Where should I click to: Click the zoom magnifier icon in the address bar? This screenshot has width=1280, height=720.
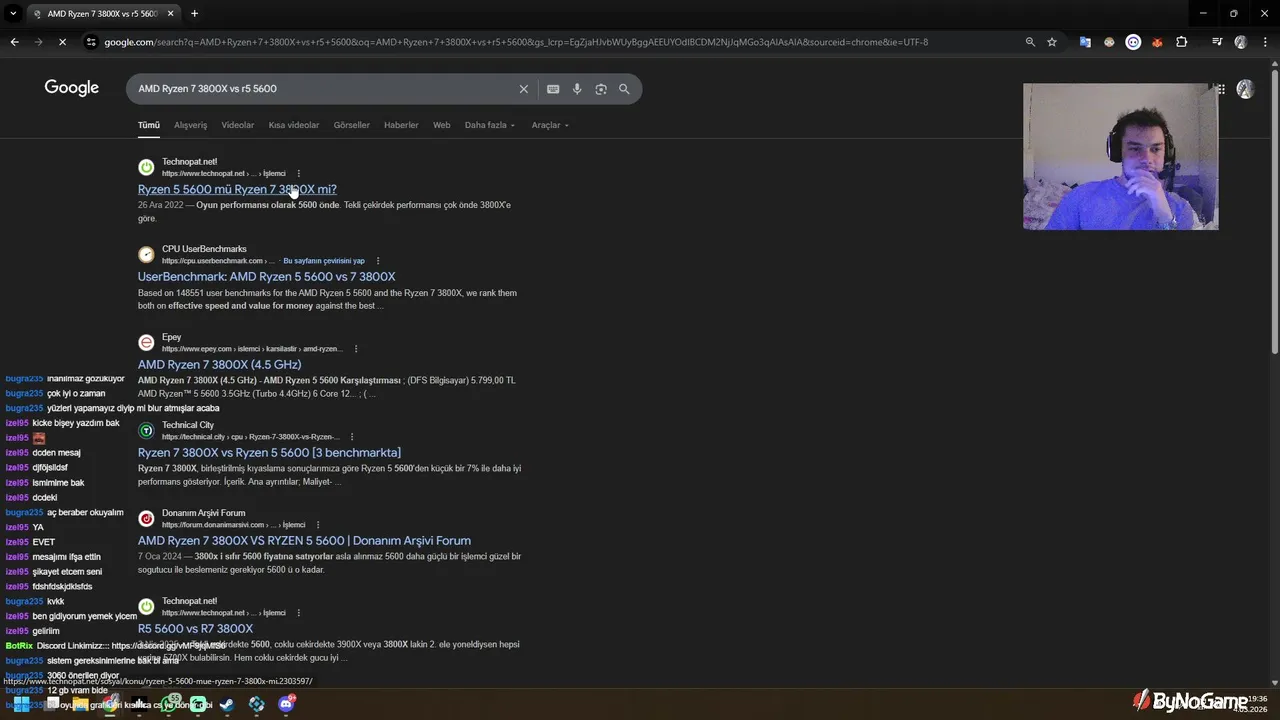click(1030, 42)
